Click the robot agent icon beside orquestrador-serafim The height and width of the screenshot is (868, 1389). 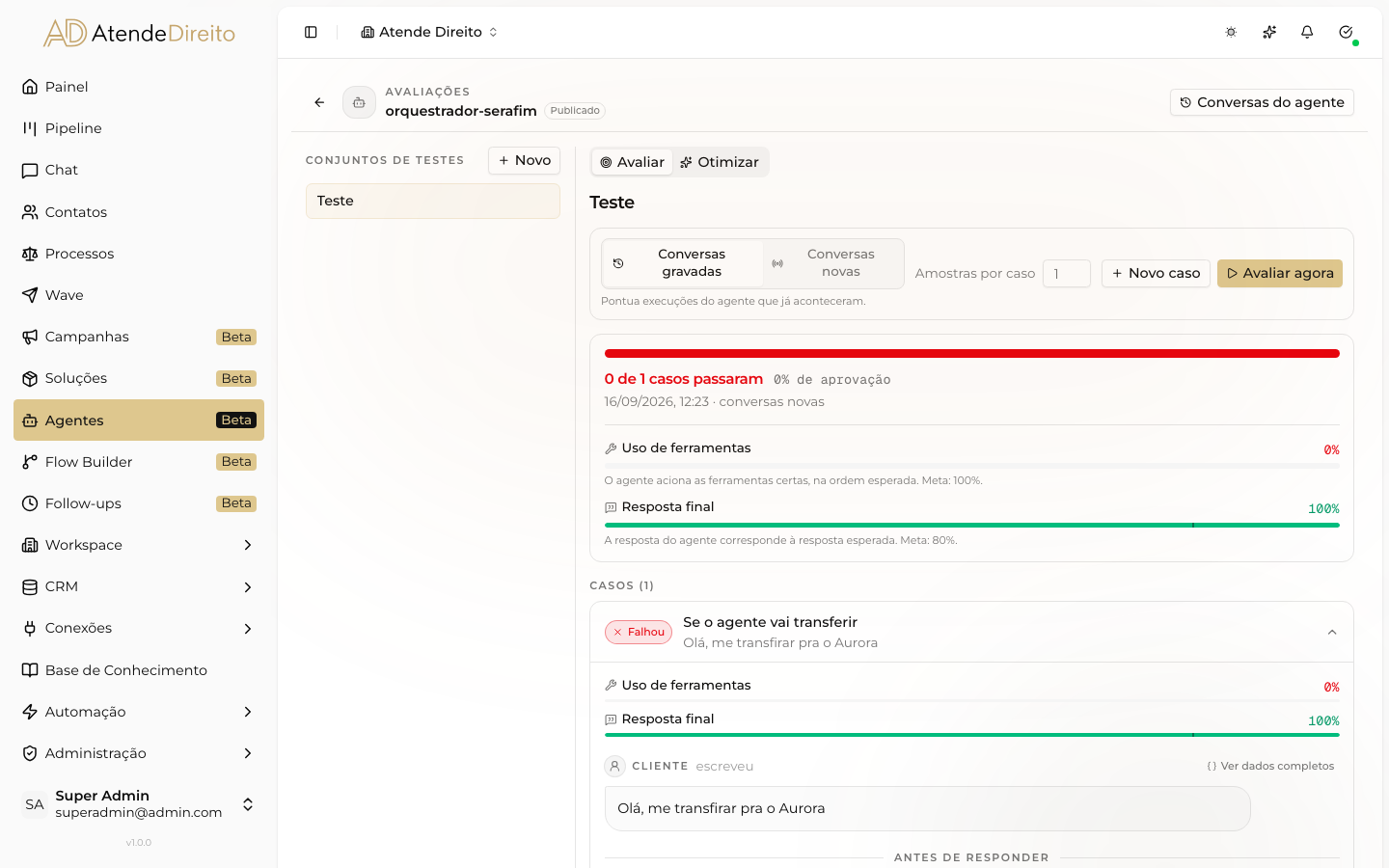click(359, 102)
